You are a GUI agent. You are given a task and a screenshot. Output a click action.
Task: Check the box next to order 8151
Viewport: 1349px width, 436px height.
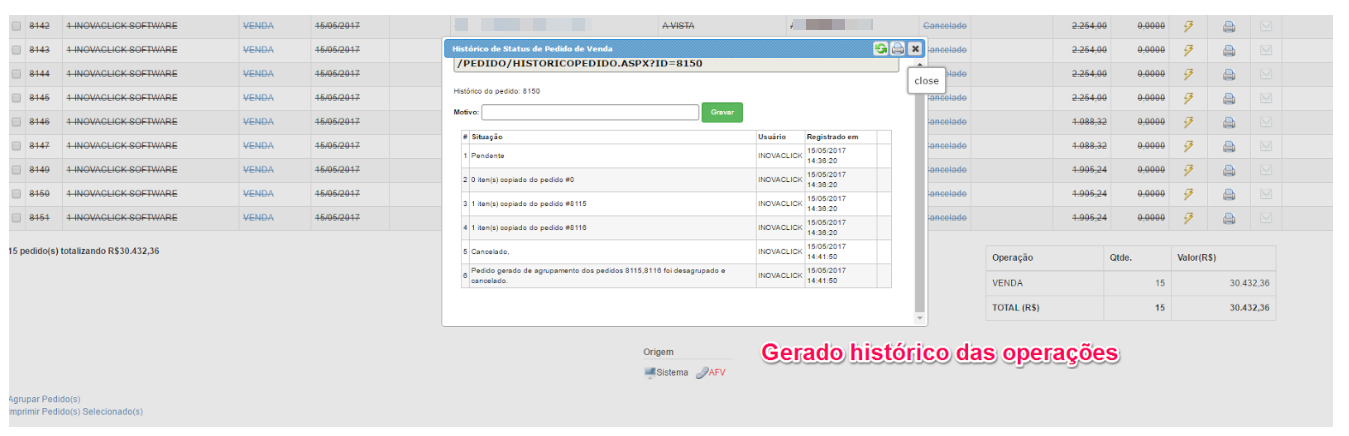coord(15,218)
